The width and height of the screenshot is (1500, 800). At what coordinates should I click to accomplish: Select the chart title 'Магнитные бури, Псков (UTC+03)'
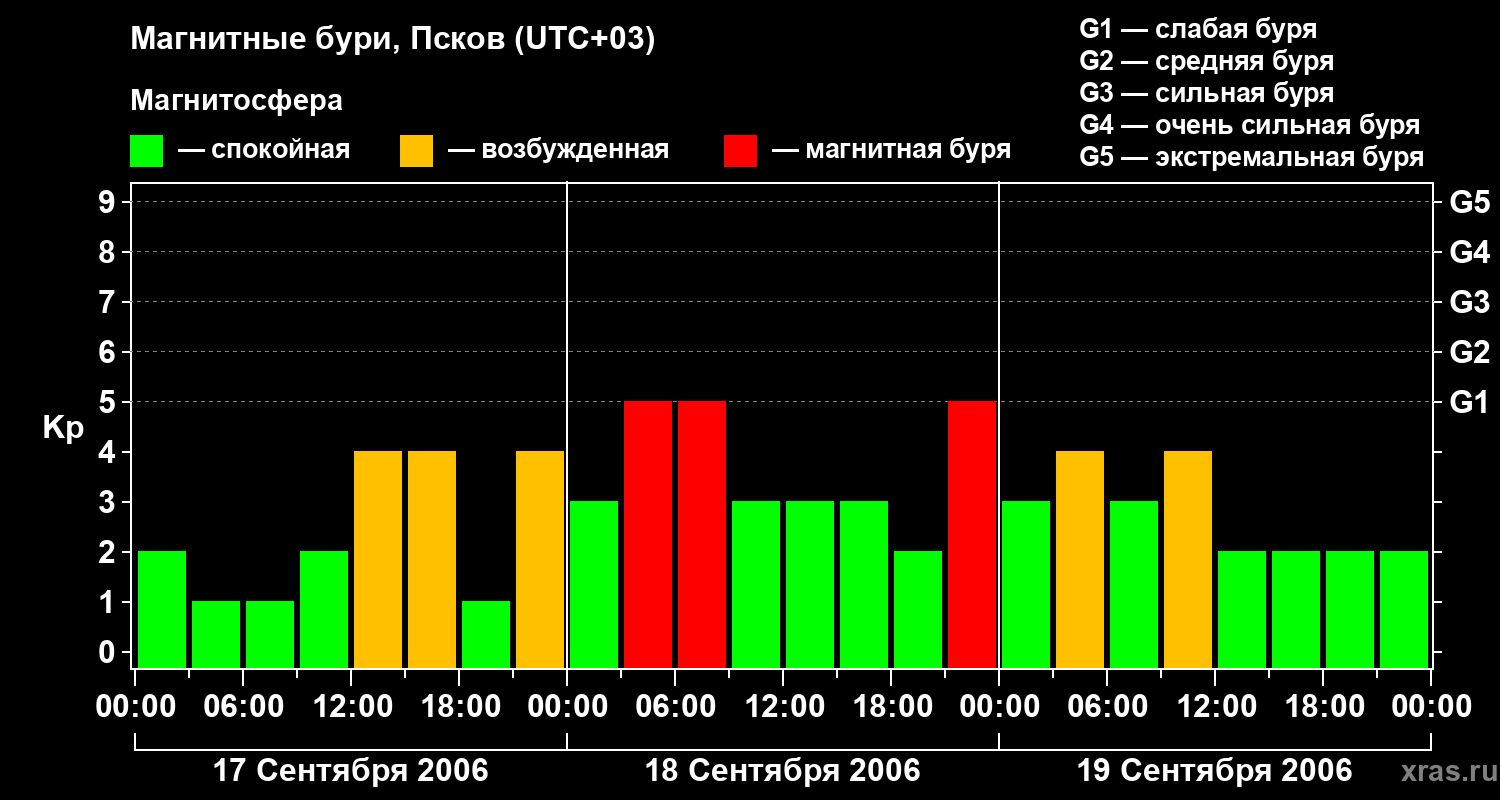(393, 40)
